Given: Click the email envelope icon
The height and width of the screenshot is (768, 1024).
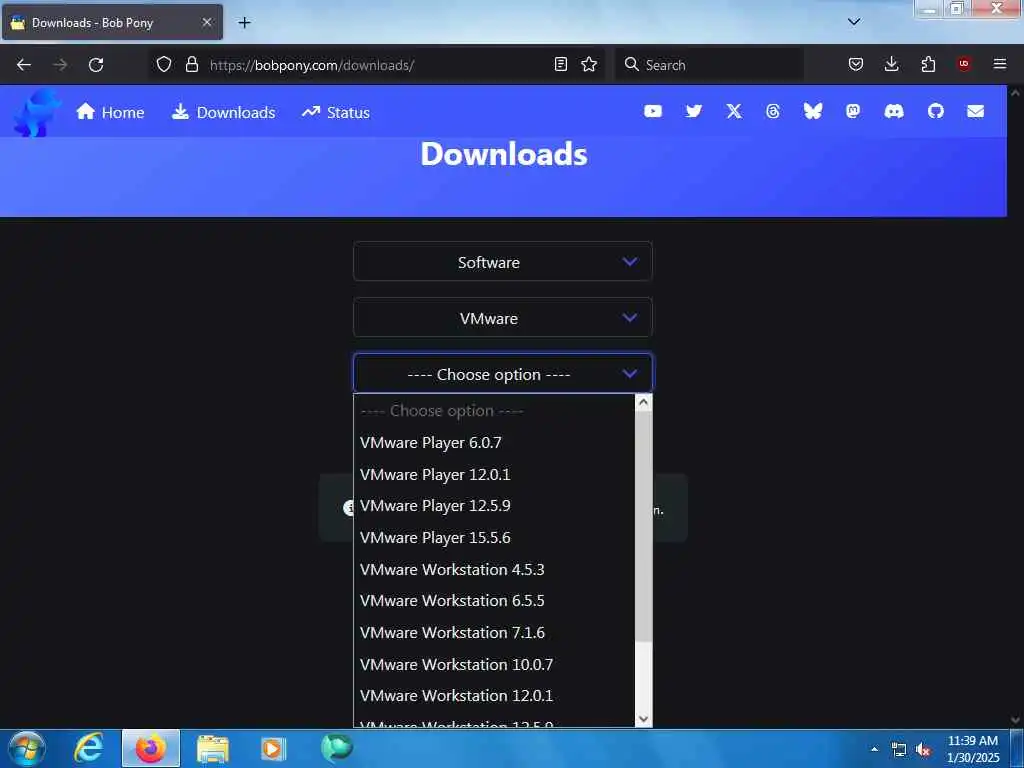Looking at the screenshot, I should pos(975,112).
